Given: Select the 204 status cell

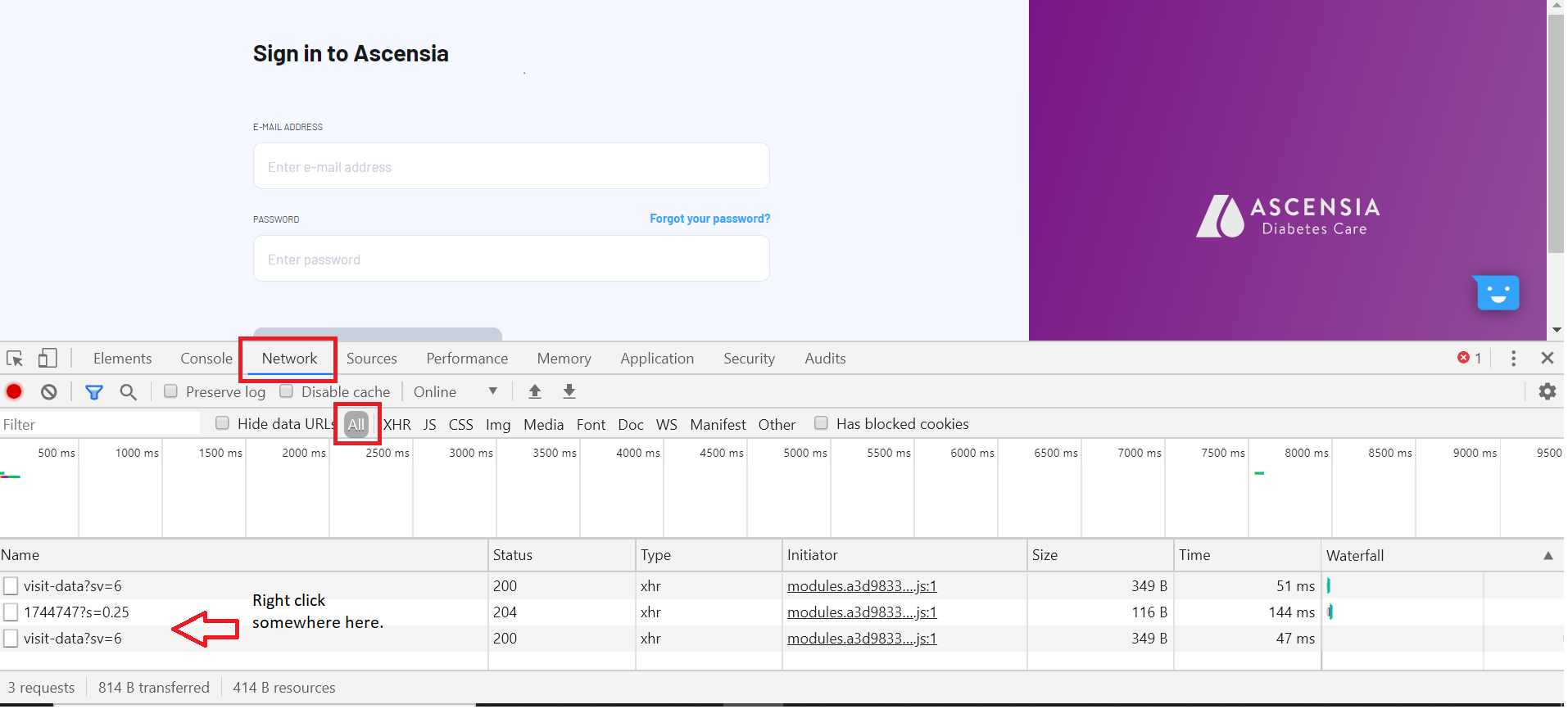Looking at the screenshot, I should (x=562, y=612).
